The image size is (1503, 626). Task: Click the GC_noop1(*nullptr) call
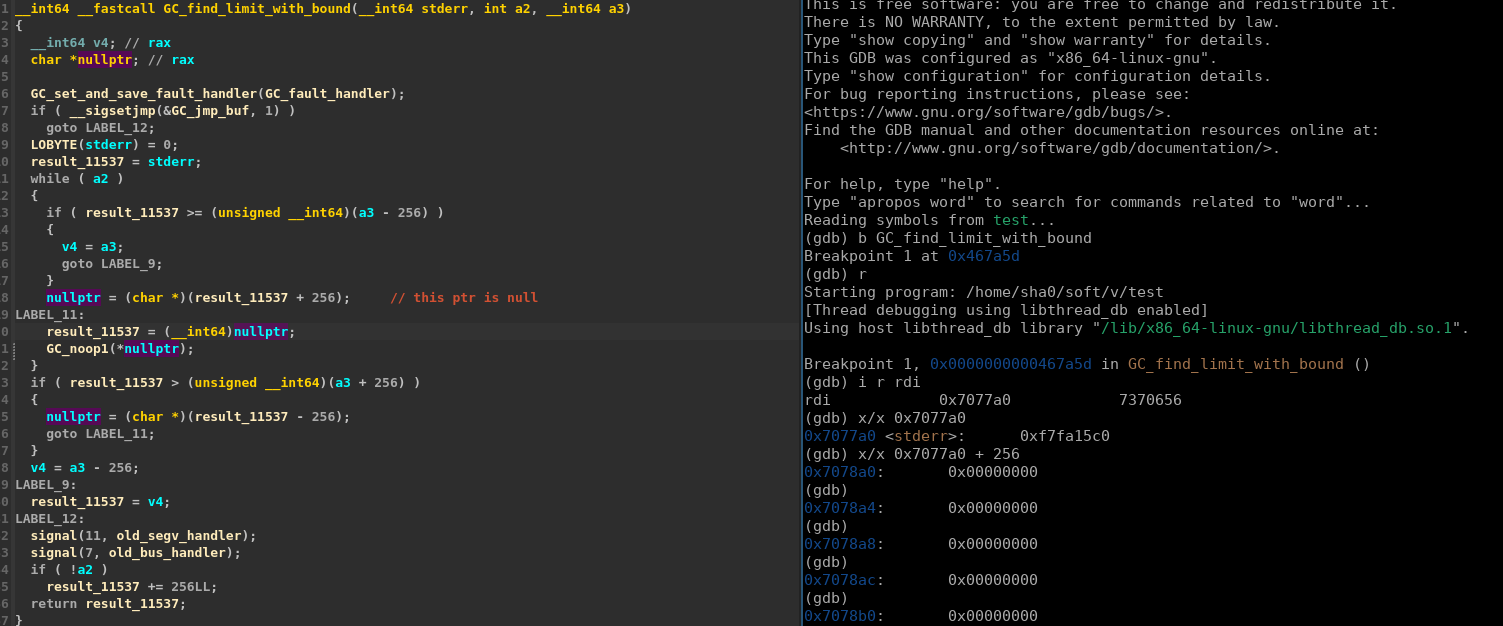120,349
